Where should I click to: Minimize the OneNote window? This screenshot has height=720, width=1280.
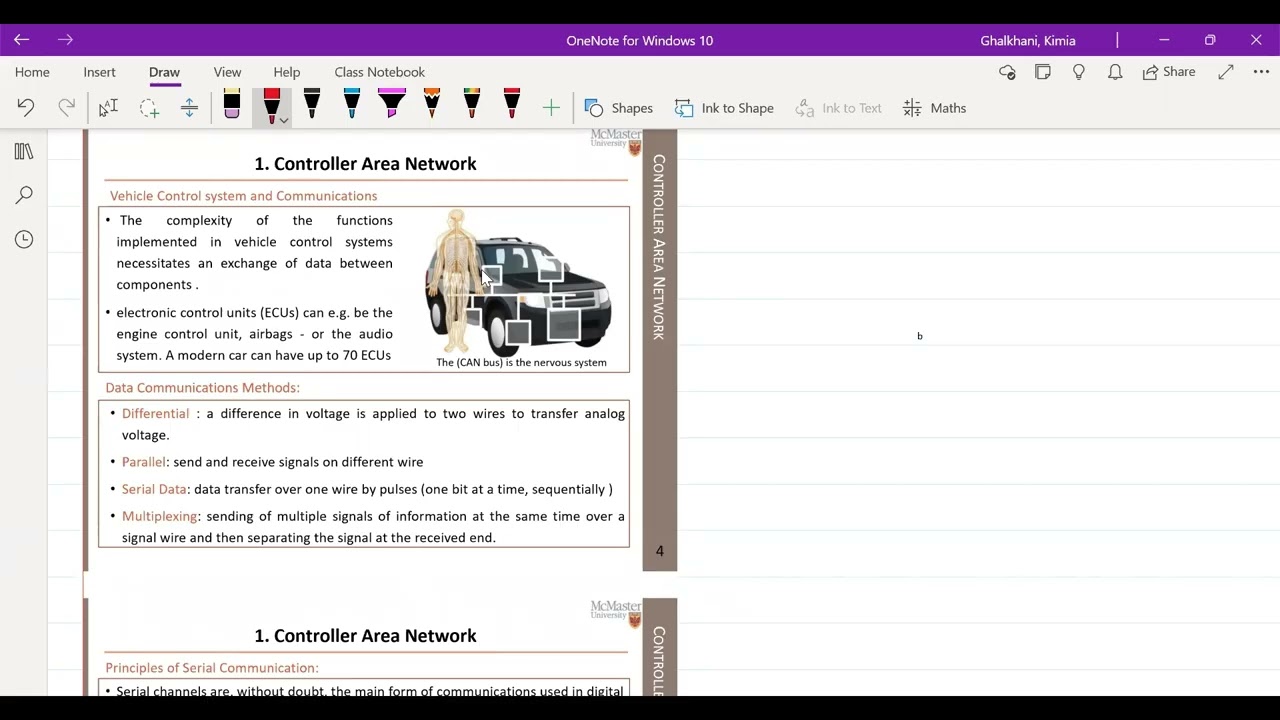tap(1164, 40)
